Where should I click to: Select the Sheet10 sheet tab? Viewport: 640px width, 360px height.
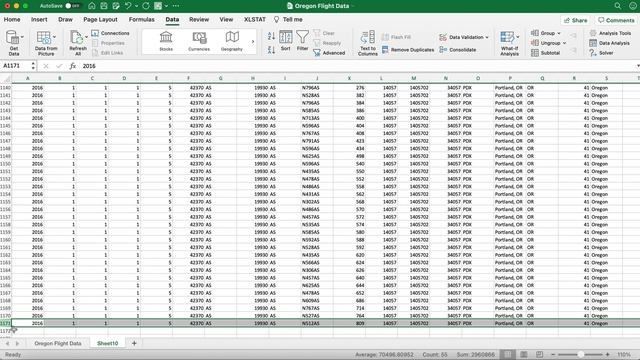tap(107, 343)
